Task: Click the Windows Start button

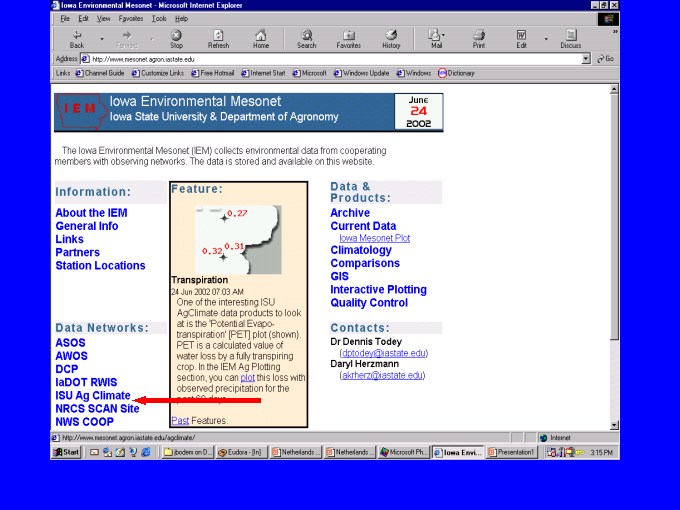Action: pyautogui.click(x=66, y=452)
